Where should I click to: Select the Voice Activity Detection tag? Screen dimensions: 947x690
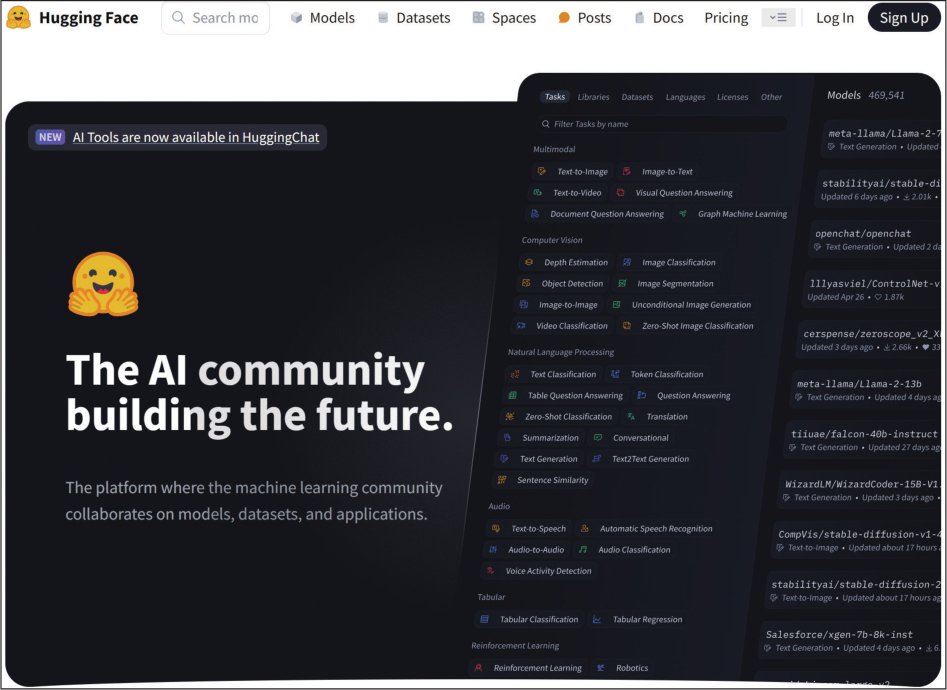click(x=539, y=570)
